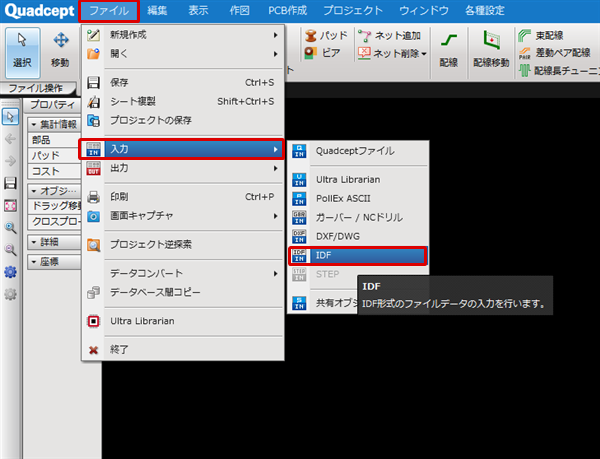
Task: Click sidebar forward arrow icon
Action: coord(10,161)
